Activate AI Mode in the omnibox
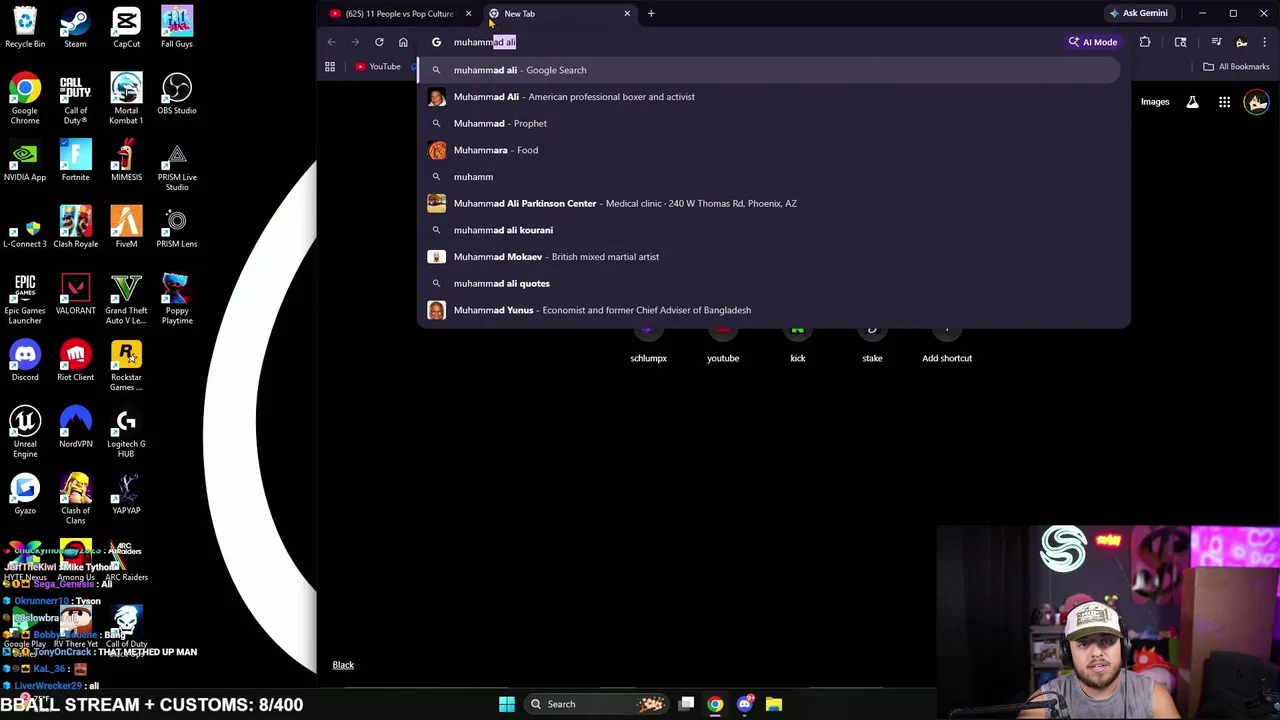This screenshot has height=720, width=1280. click(x=1092, y=42)
